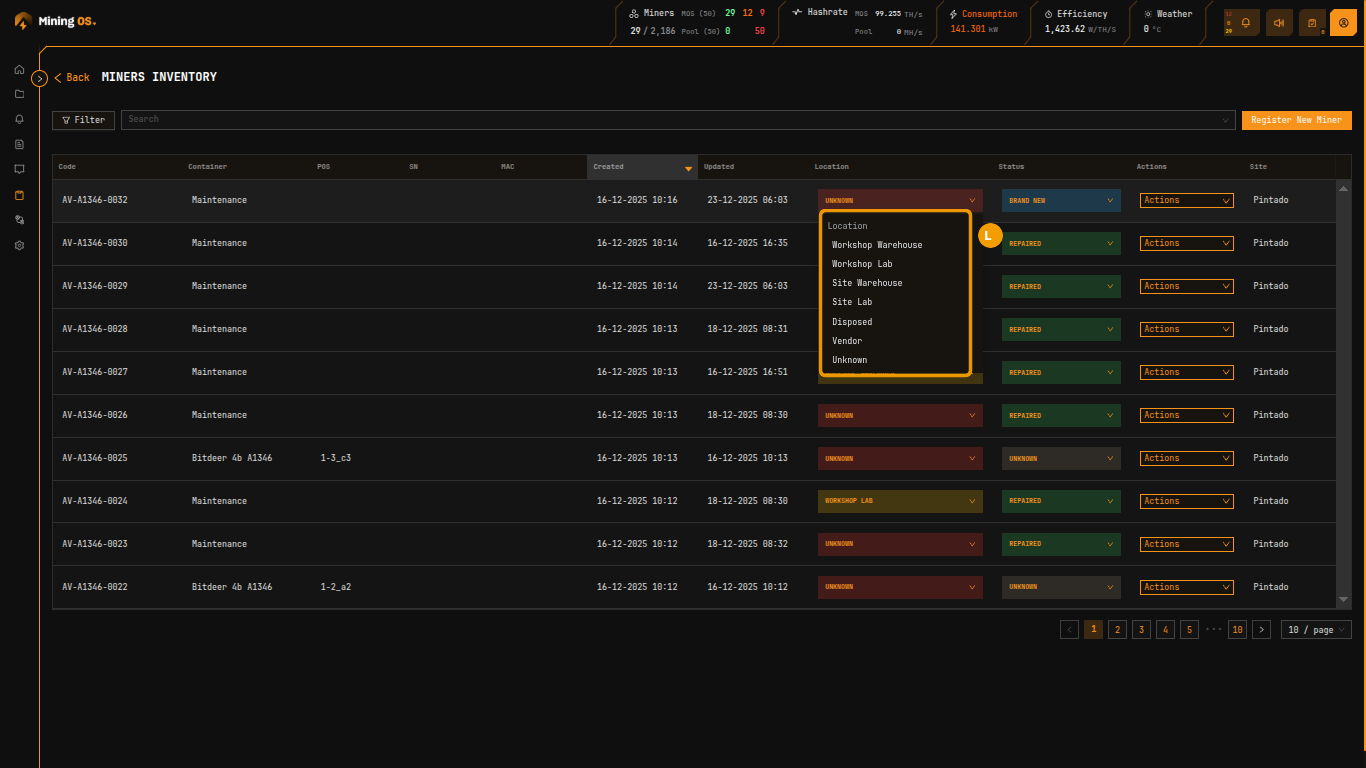1366x768 pixels.
Task: Toggle the alarm sound speaker icon
Action: [1279, 22]
